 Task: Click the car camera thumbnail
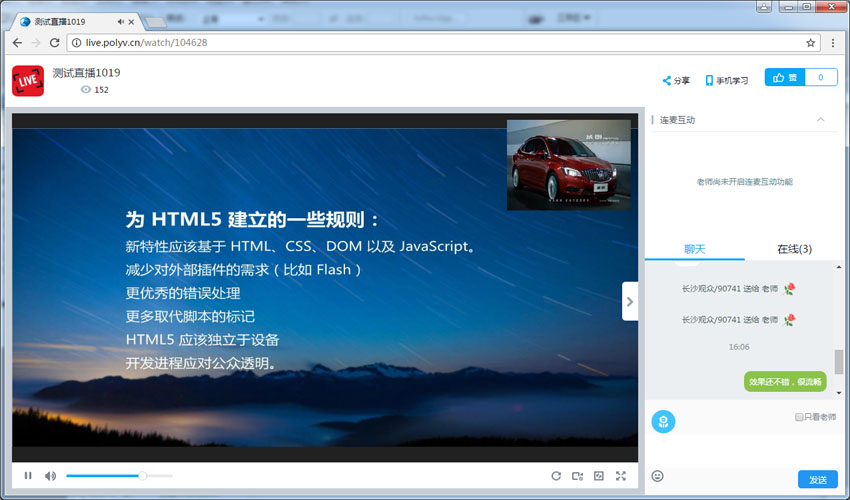click(569, 165)
